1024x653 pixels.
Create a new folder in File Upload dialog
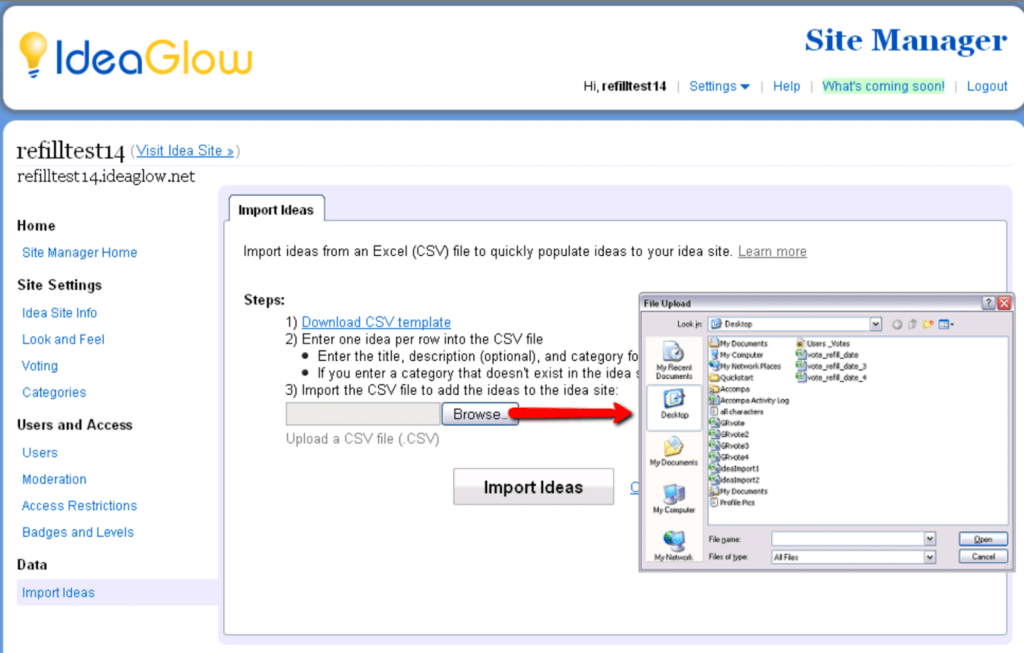(x=928, y=325)
